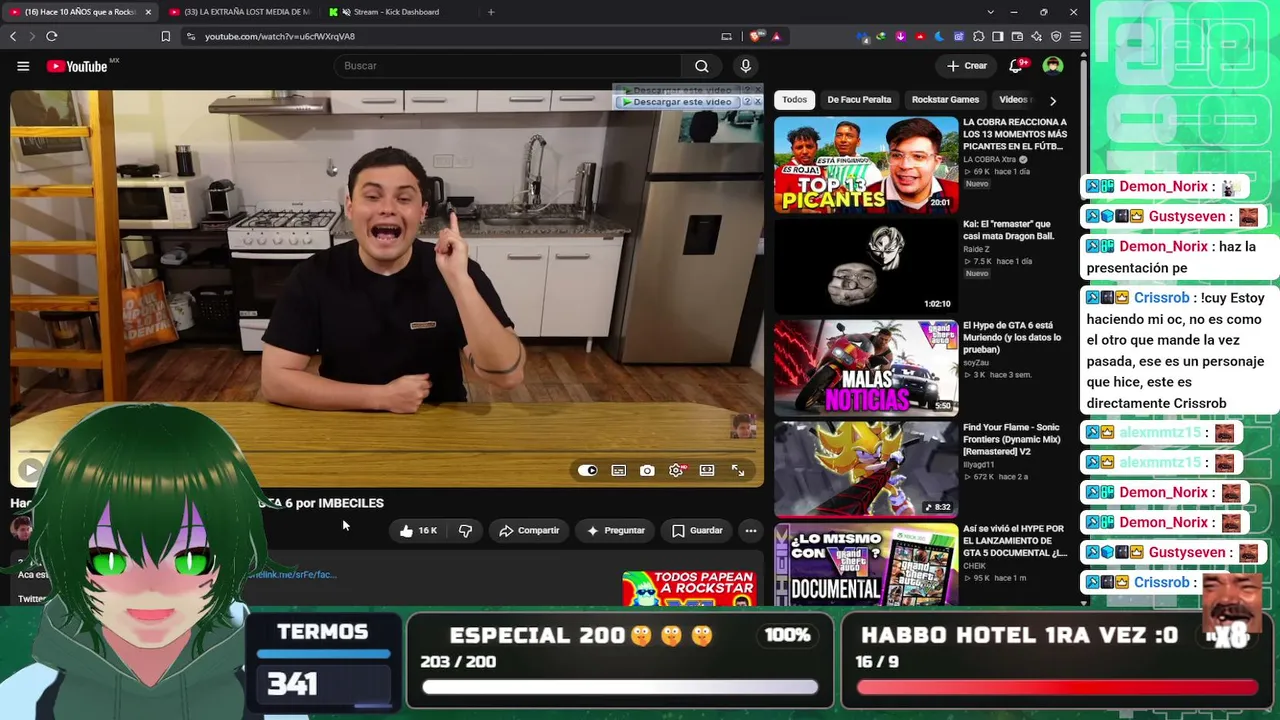Like the video with 16 K likes
1280x720 pixels.
(418, 531)
